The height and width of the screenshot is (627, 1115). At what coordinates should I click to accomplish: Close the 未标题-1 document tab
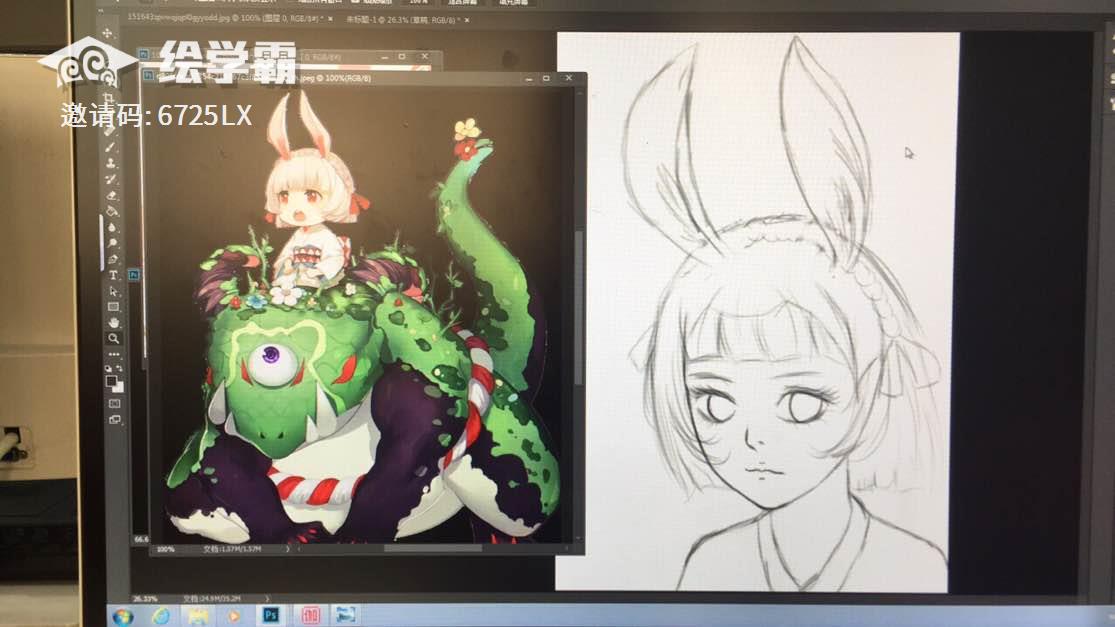467,21
